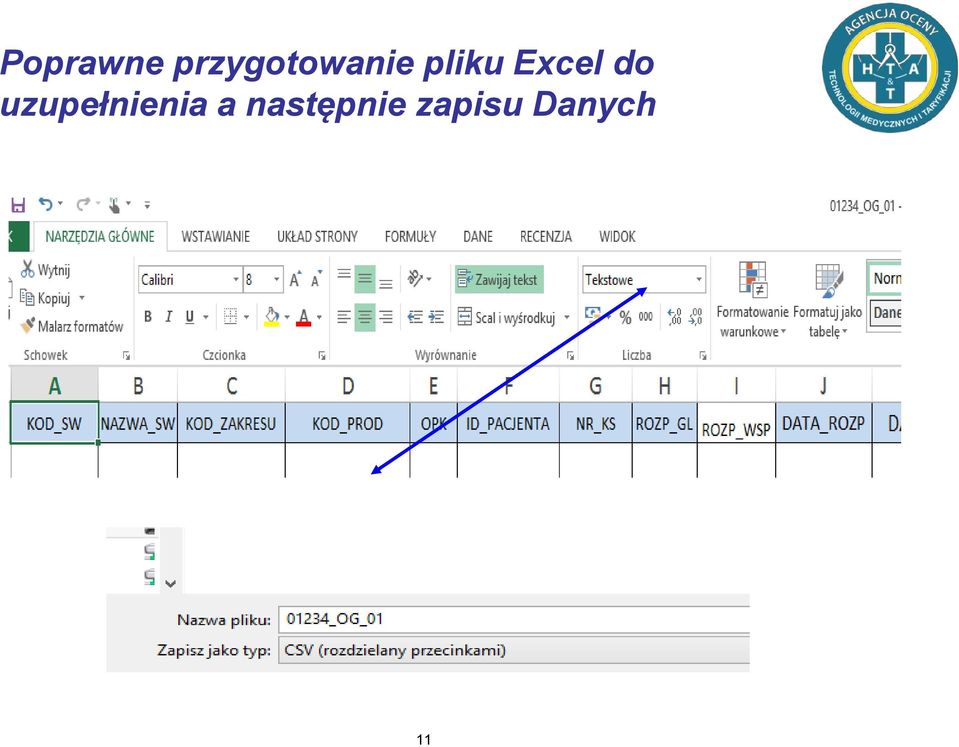Toggle Underline formatting

coord(190,316)
